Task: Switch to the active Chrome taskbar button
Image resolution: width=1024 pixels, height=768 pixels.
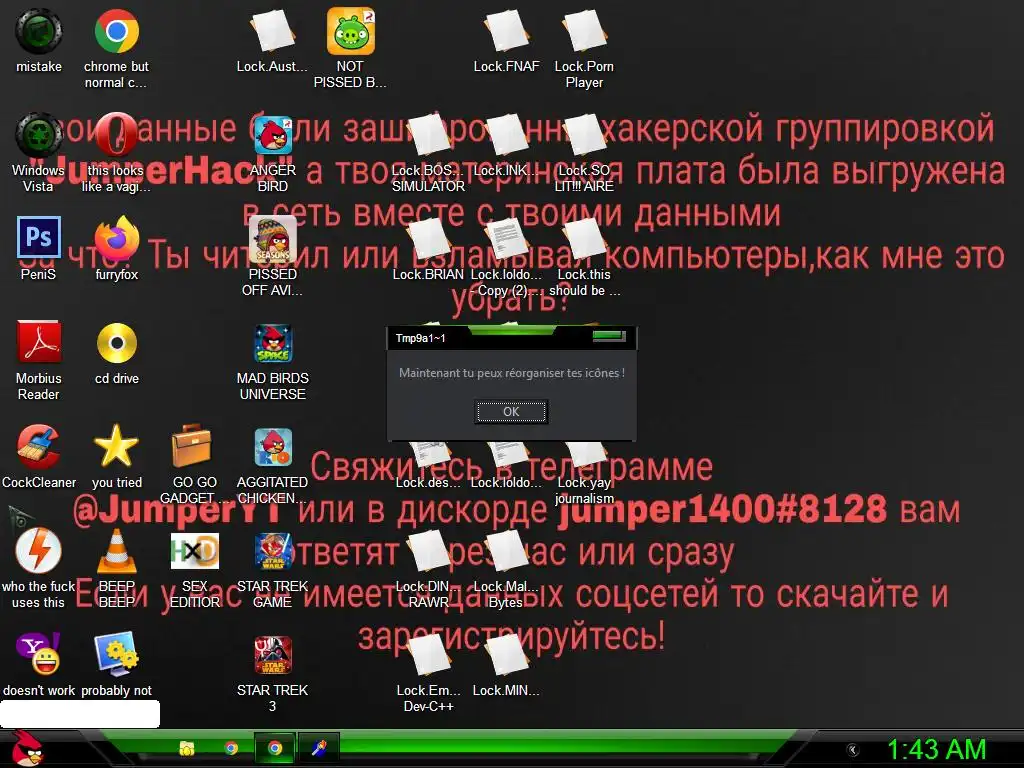Action: [x=275, y=748]
